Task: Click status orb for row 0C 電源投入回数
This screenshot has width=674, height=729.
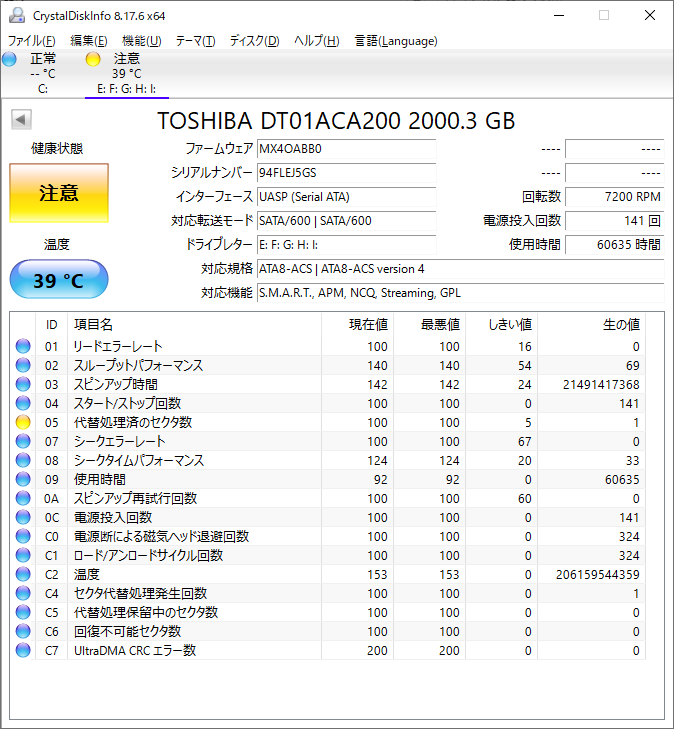Action: pyautogui.click(x=23, y=517)
